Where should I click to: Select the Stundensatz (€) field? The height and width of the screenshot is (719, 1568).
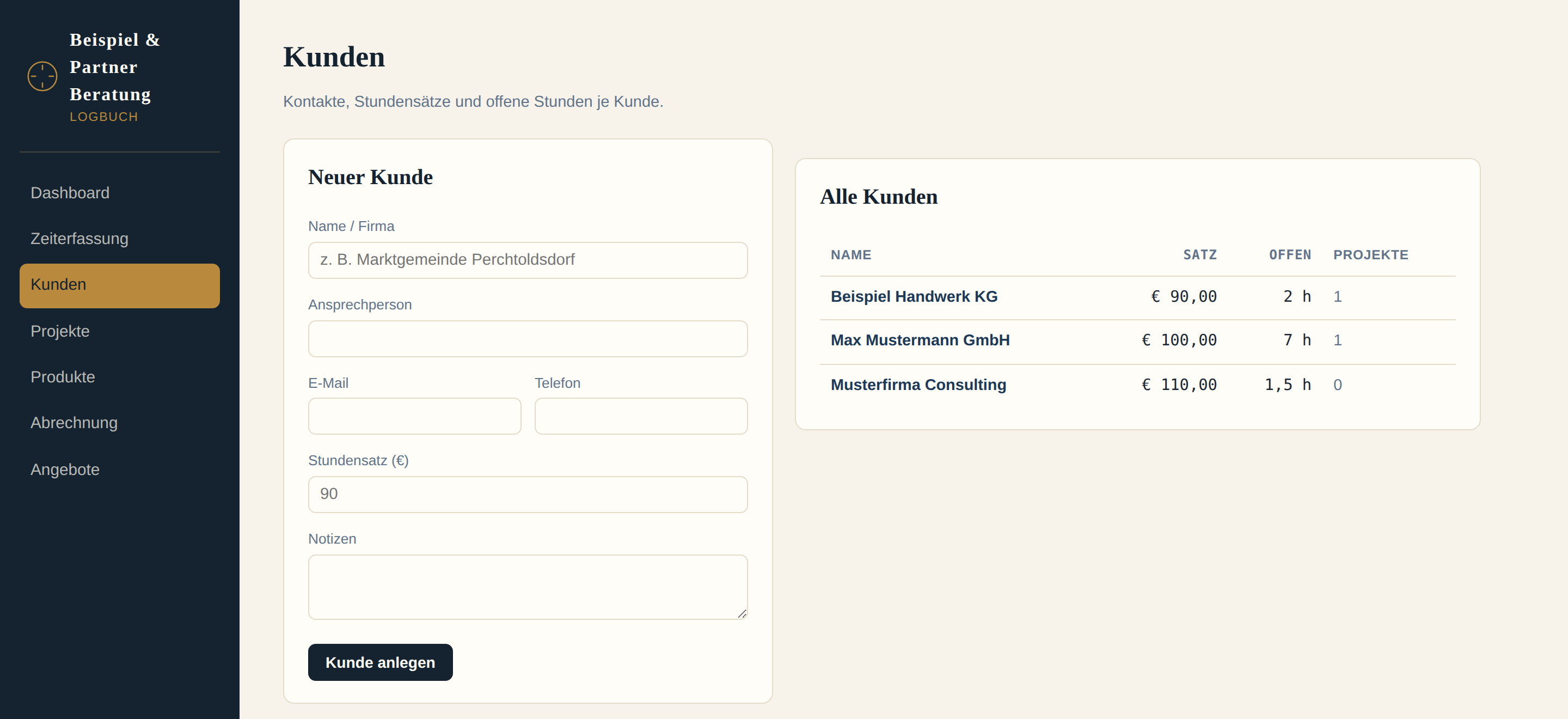[528, 495]
